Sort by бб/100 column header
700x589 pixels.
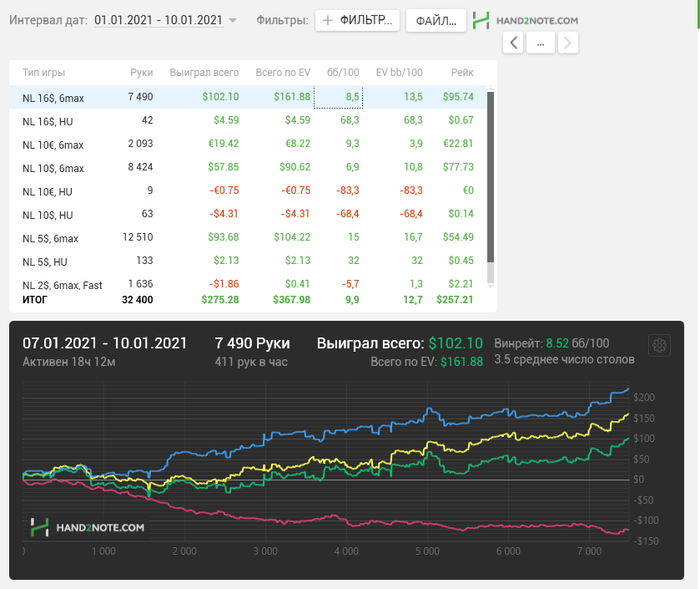(x=343, y=72)
